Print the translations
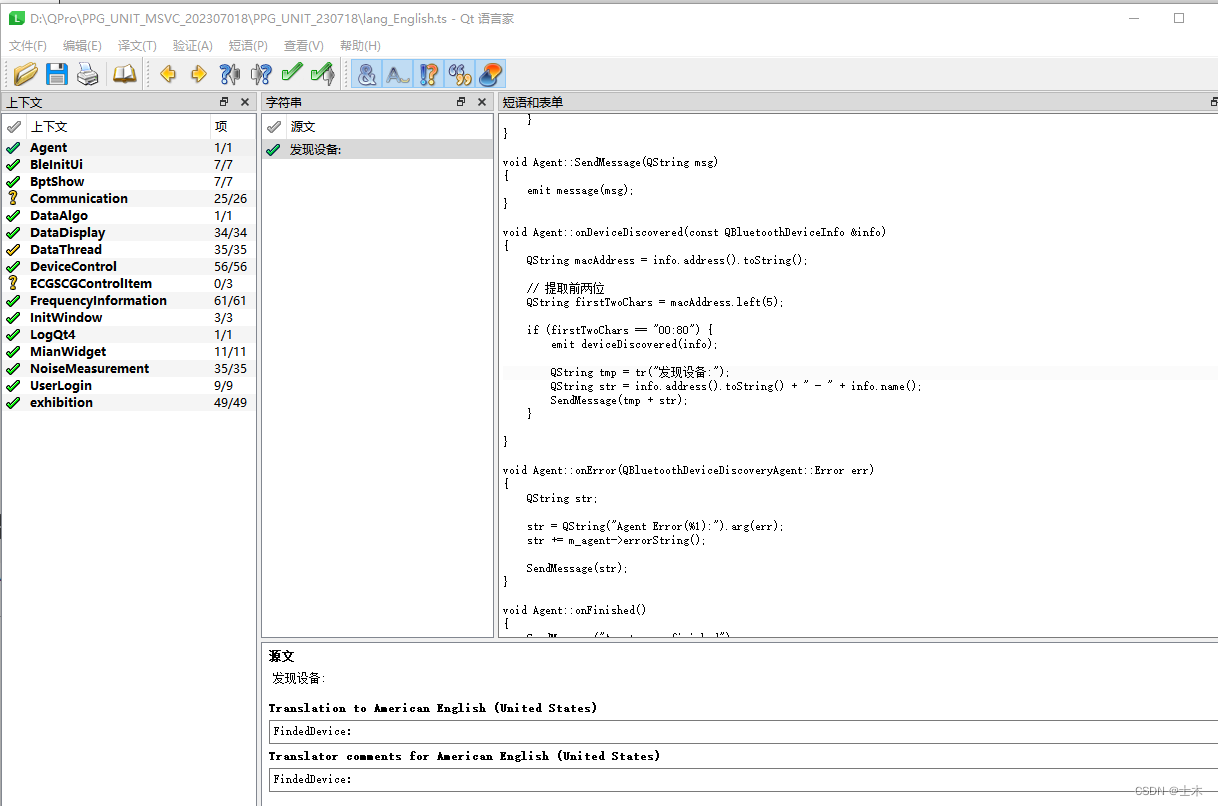 click(x=88, y=73)
